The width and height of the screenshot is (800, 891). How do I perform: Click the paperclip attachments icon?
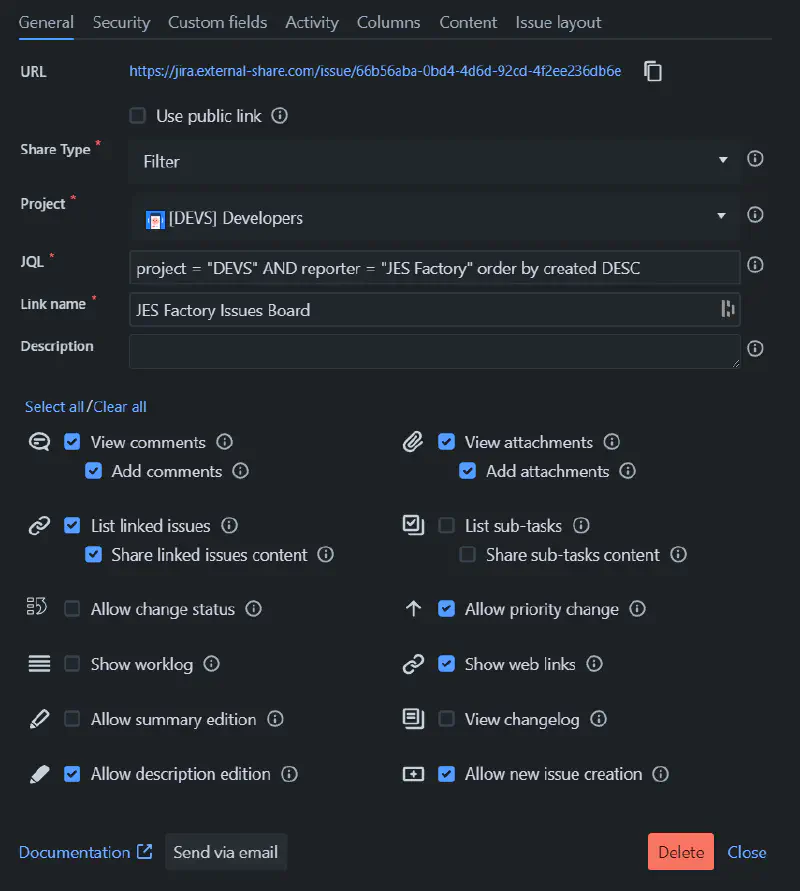coord(413,442)
